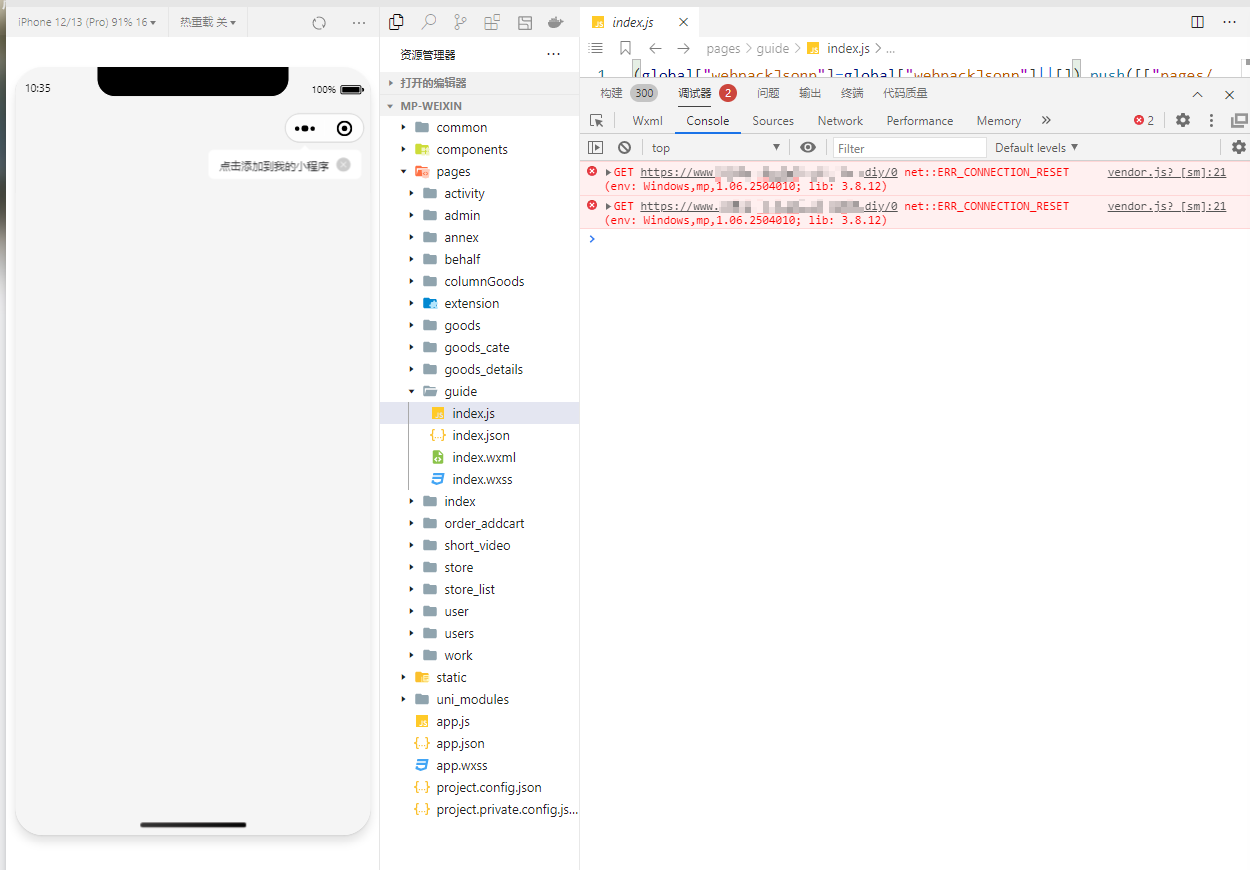
Task: Open 资源管理器 more actions ellipsis
Action: click(553, 54)
